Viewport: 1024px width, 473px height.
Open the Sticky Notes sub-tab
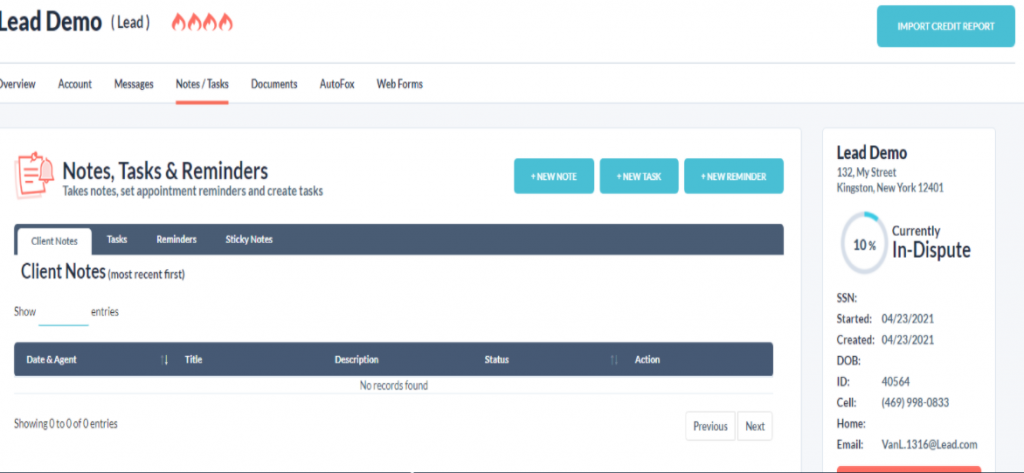pos(249,240)
